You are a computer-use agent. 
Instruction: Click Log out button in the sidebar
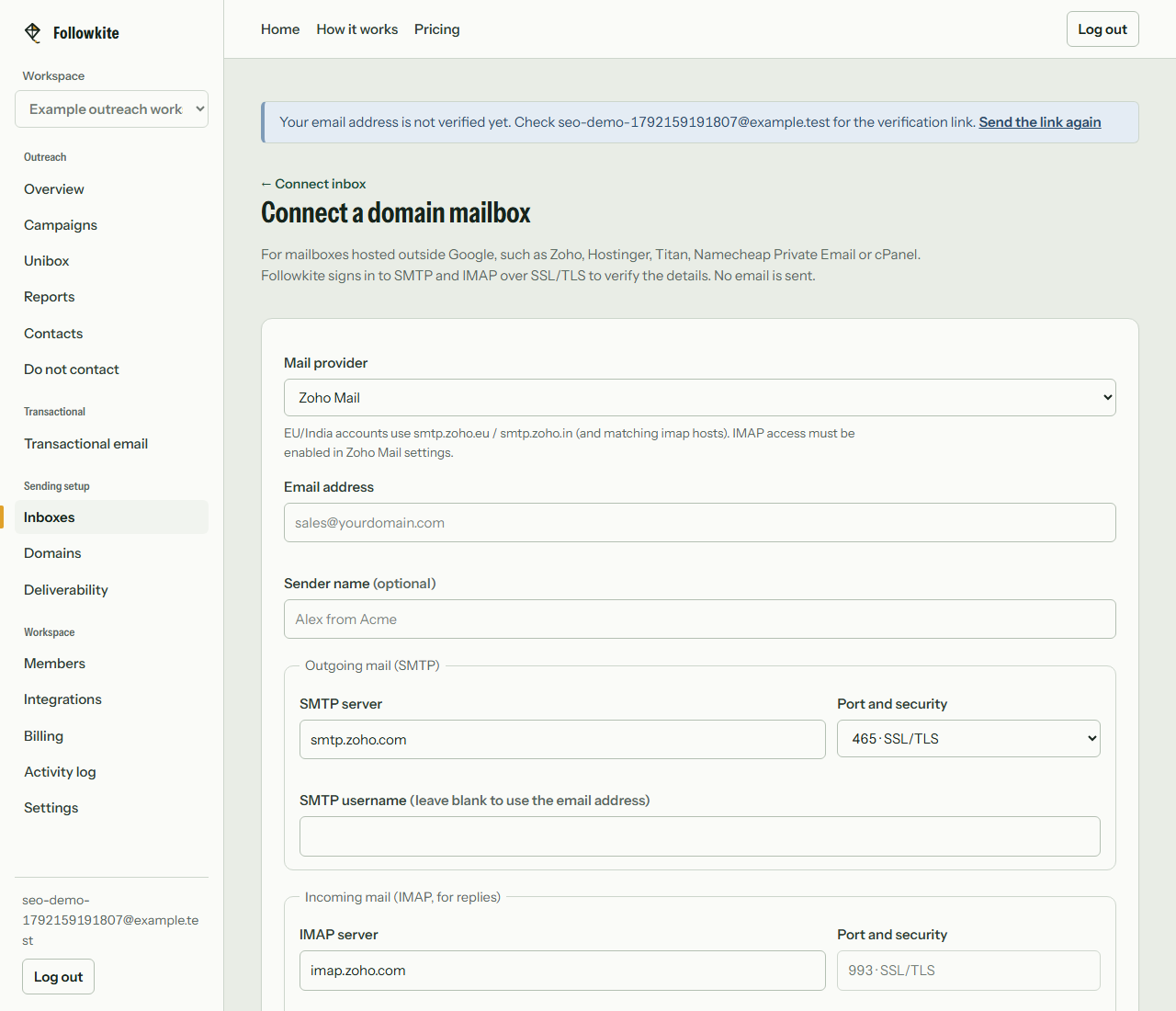pyautogui.click(x=59, y=977)
